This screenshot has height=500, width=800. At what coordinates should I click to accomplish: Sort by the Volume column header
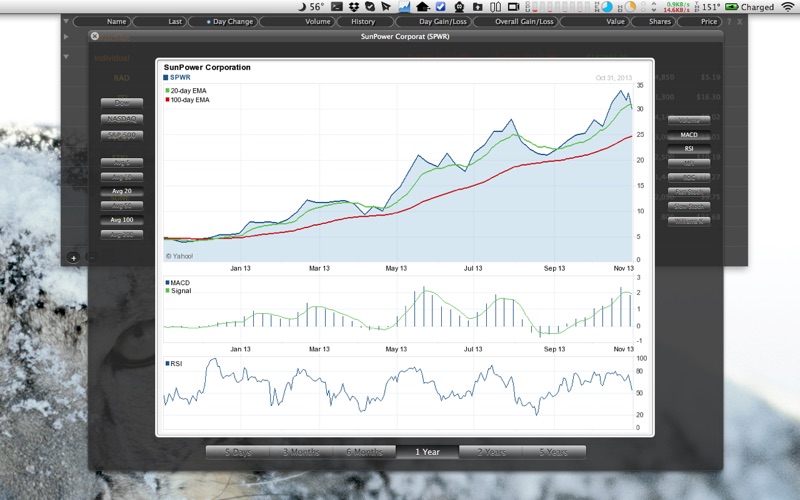[x=297, y=21]
